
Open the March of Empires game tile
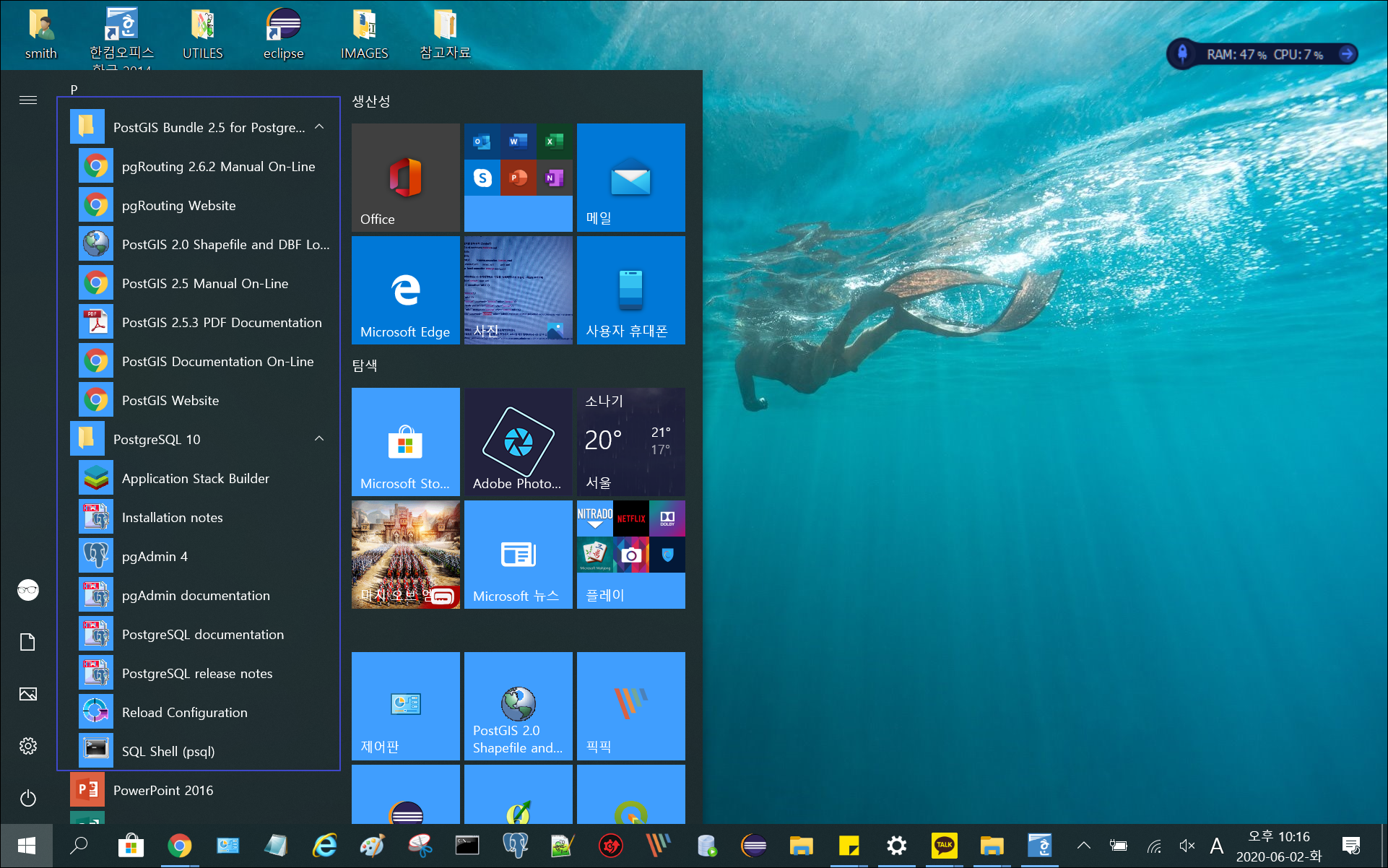(x=406, y=555)
